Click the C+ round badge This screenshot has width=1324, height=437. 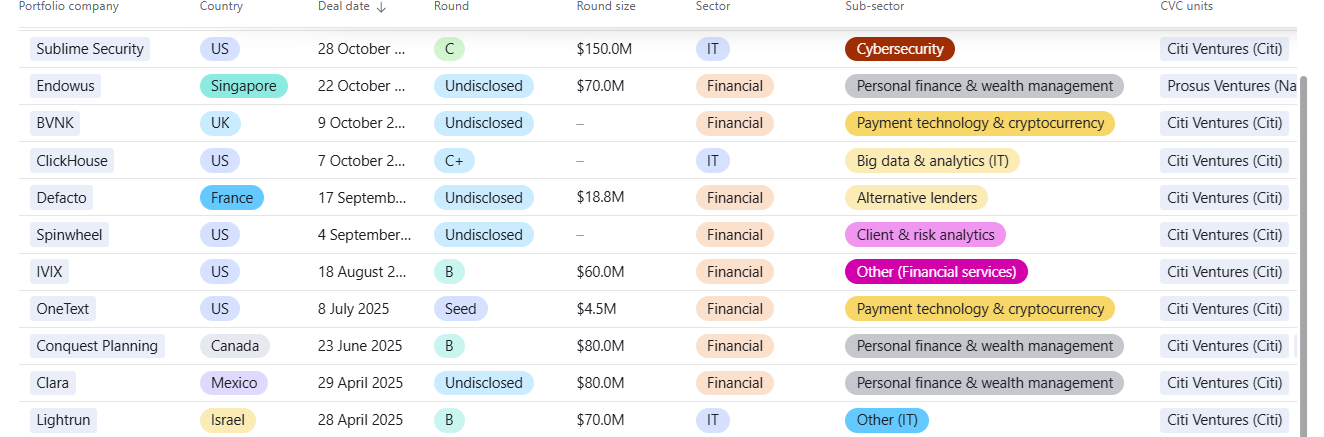click(454, 160)
